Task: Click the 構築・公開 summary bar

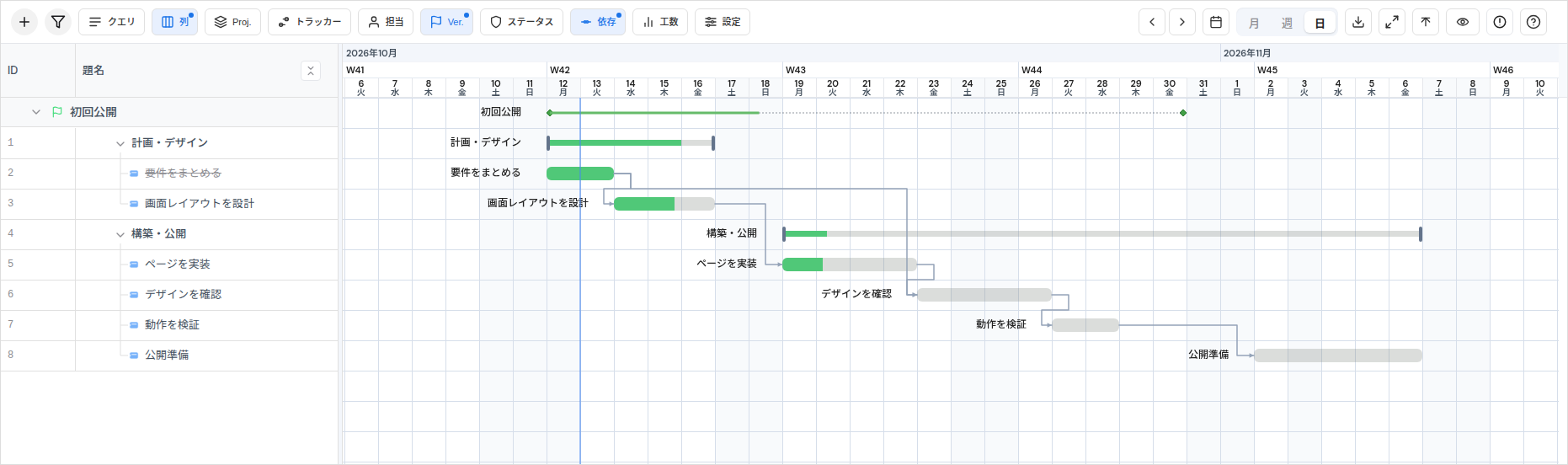Action: 1101,233
